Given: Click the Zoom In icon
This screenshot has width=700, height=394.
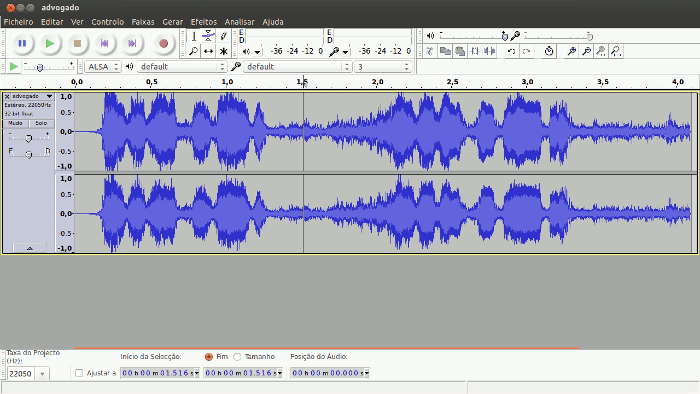Looking at the screenshot, I should click(571, 51).
